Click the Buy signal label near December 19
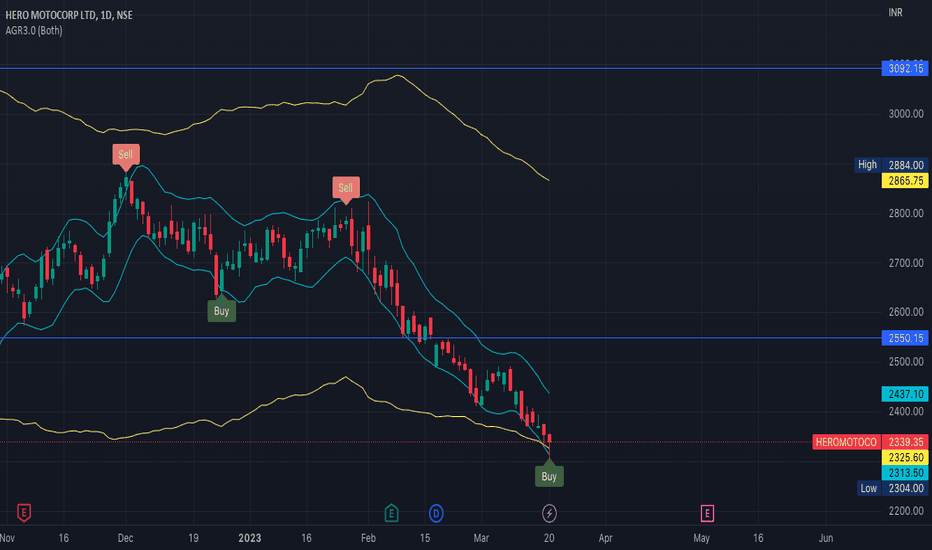Image resolution: width=932 pixels, height=550 pixels. click(222, 311)
